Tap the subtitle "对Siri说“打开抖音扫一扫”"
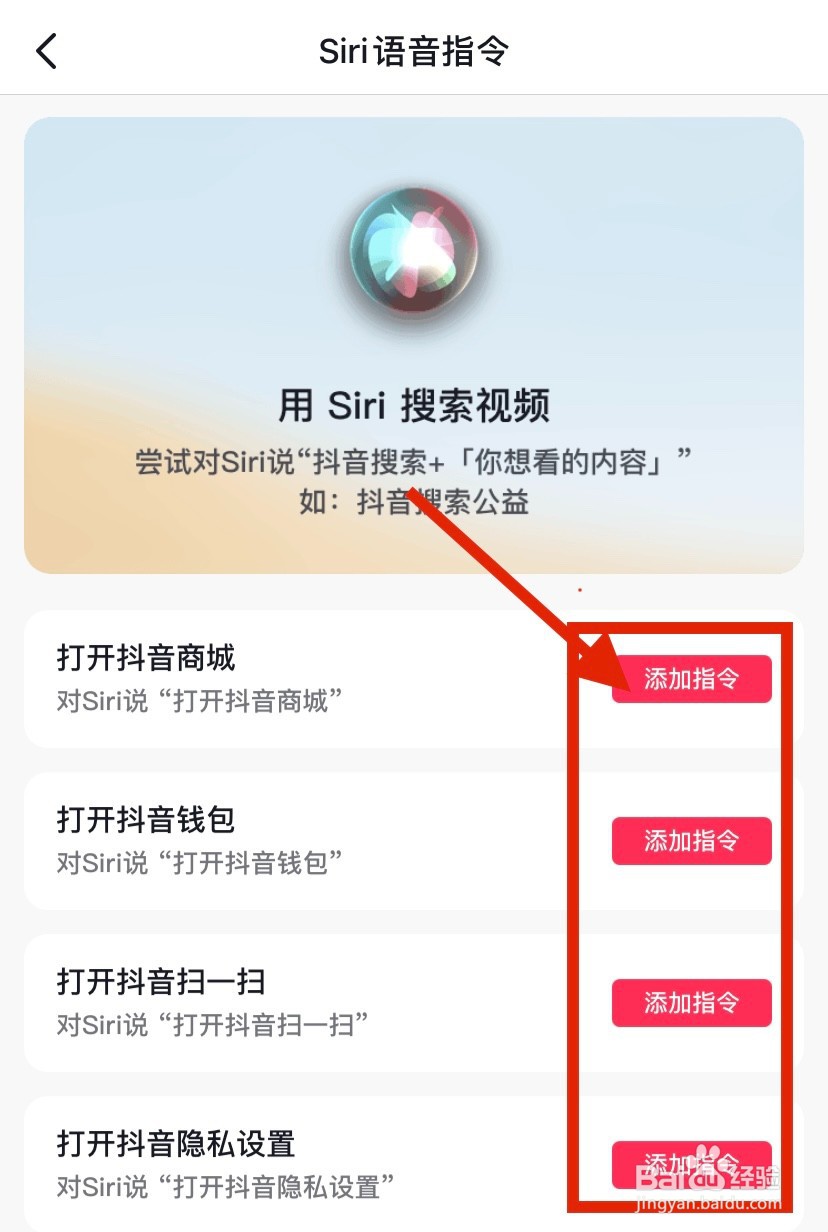Viewport: 828px width, 1232px height. click(214, 1025)
